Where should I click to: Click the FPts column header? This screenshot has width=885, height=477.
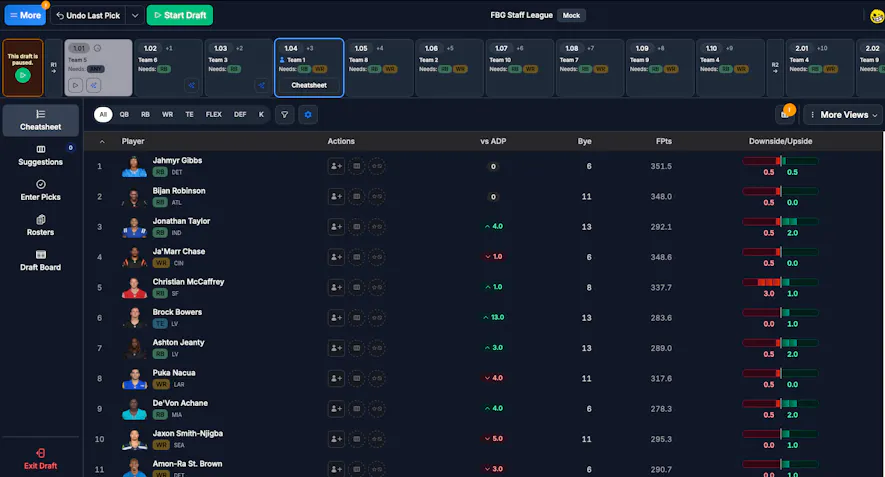[664, 141]
